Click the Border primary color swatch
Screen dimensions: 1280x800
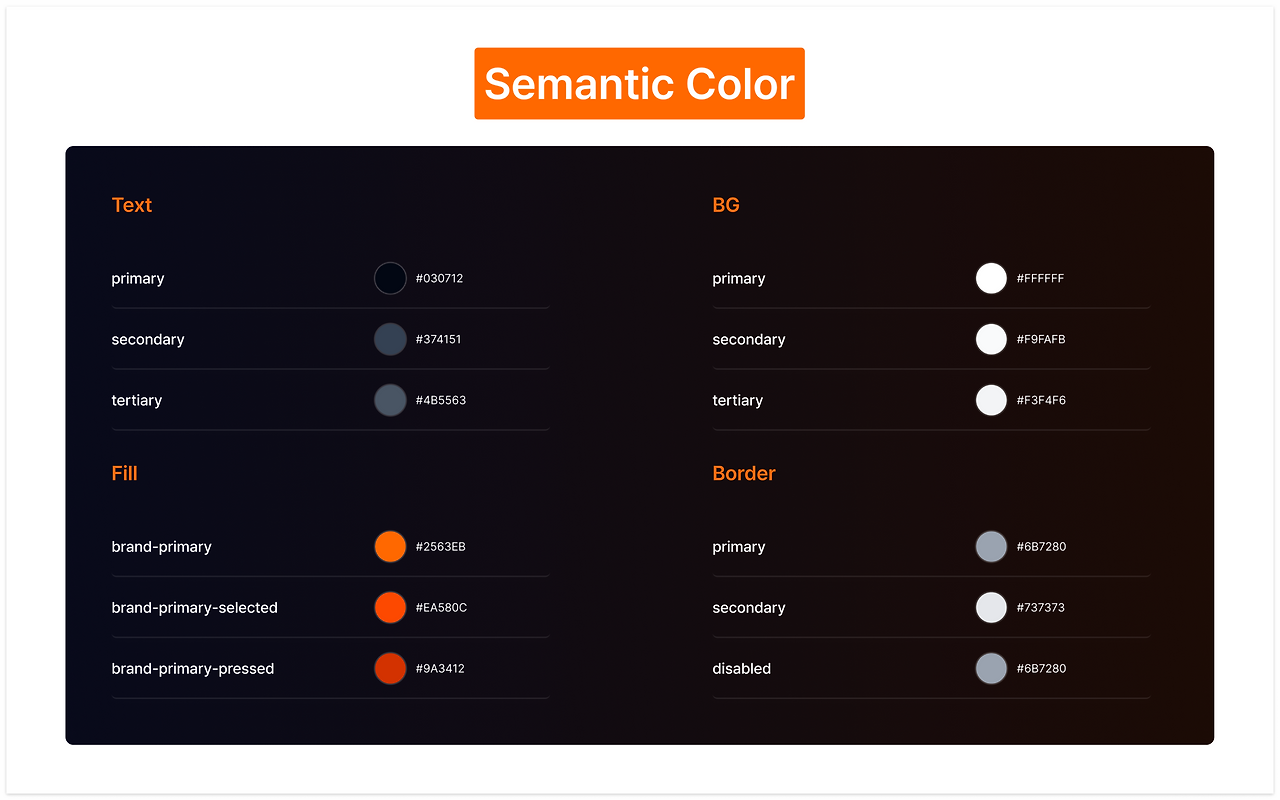[991, 547]
